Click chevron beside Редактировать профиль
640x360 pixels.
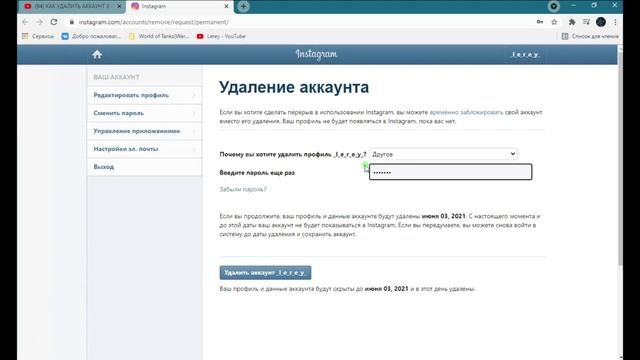coord(194,95)
